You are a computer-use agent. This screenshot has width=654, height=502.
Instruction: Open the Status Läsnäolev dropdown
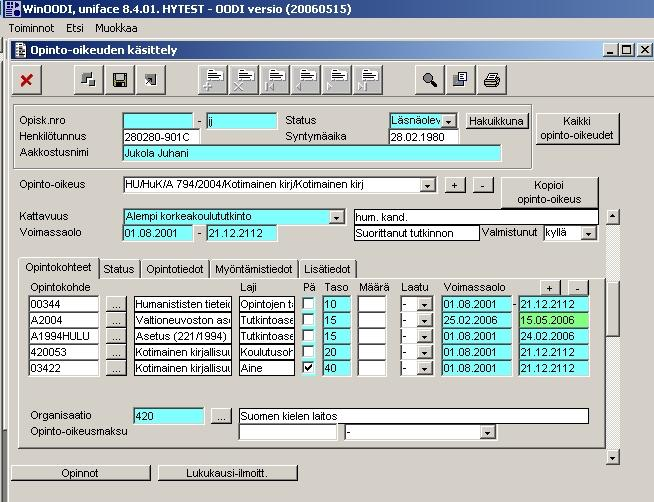(449, 121)
